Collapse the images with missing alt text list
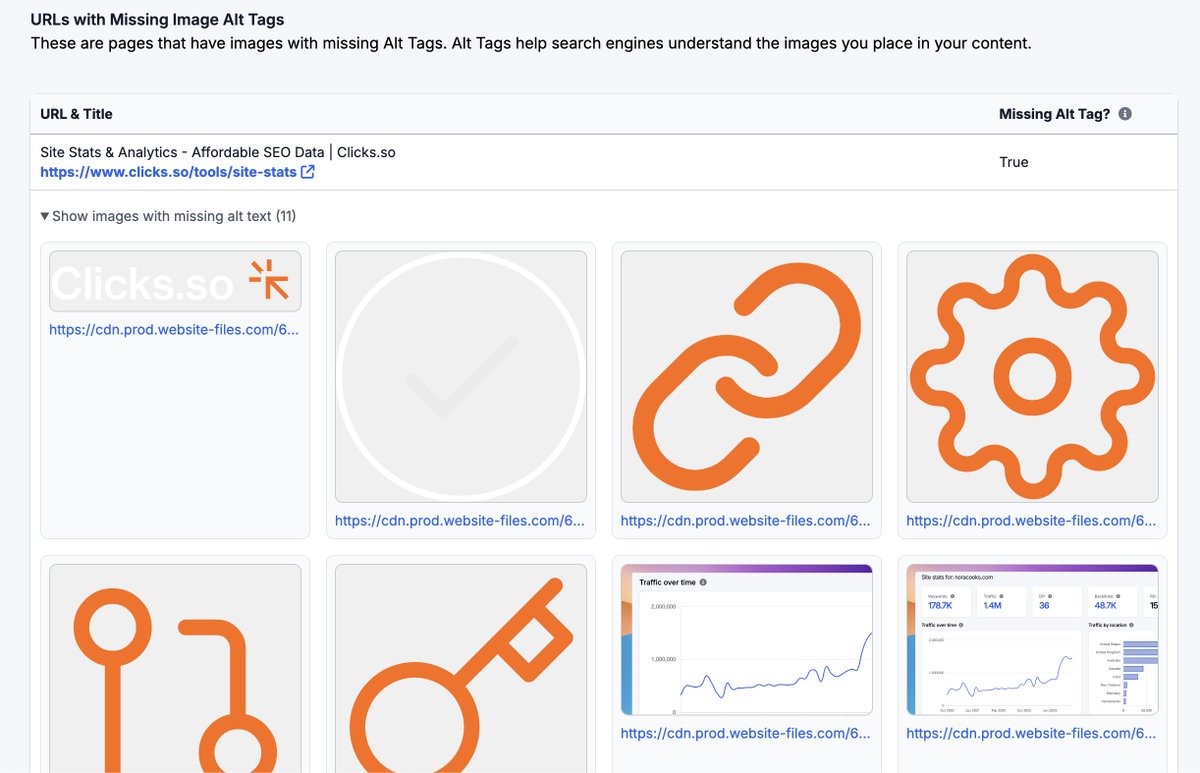Screen dimensions: 1200x773 click(168, 216)
